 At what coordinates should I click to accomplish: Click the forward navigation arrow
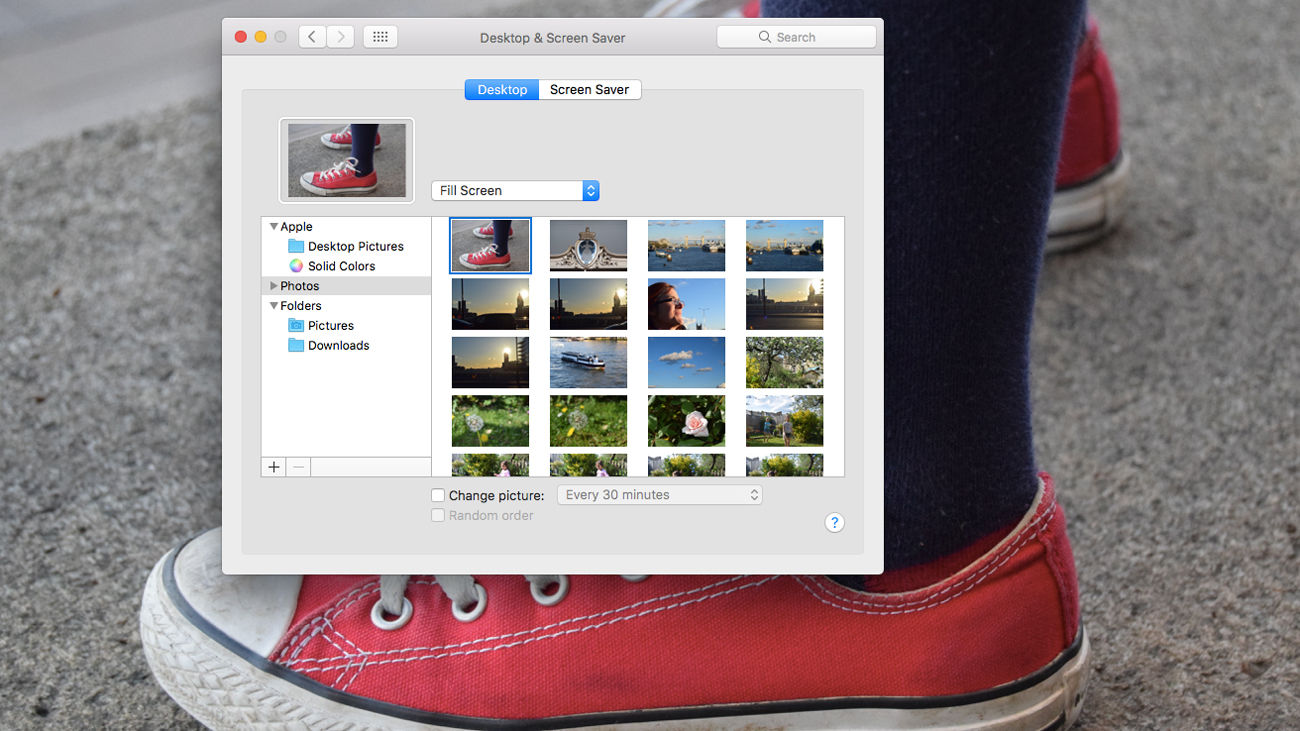point(341,37)
